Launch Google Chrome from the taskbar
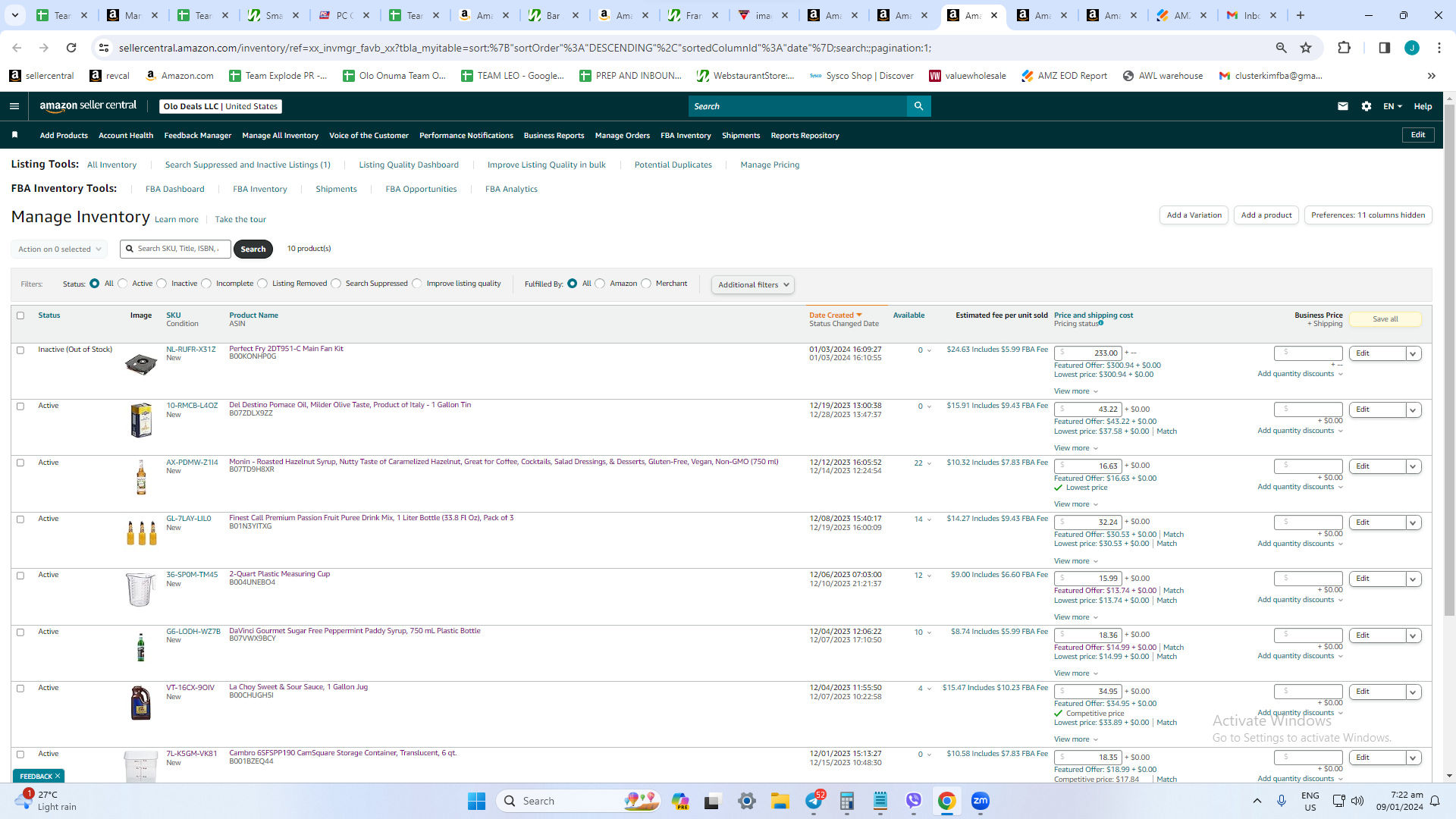1456x819 pixels. coord(946,801)
